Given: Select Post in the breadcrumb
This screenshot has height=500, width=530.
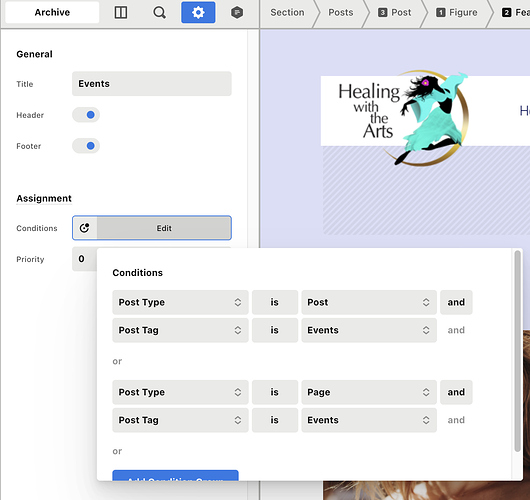Looking at the screenshot, I should [394, 13].
